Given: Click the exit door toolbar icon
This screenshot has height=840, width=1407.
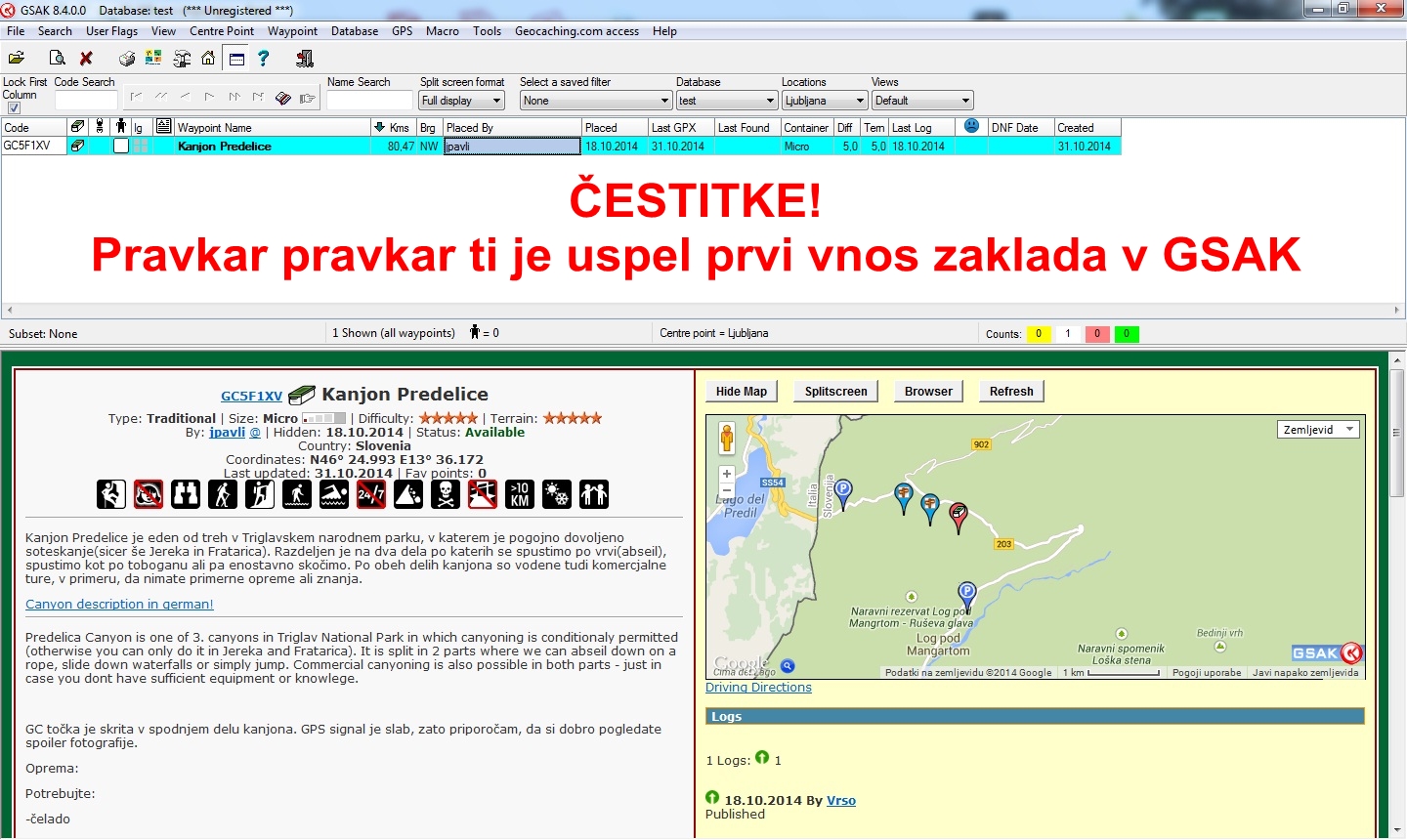Looking at the screenshot, I should 305,59.
